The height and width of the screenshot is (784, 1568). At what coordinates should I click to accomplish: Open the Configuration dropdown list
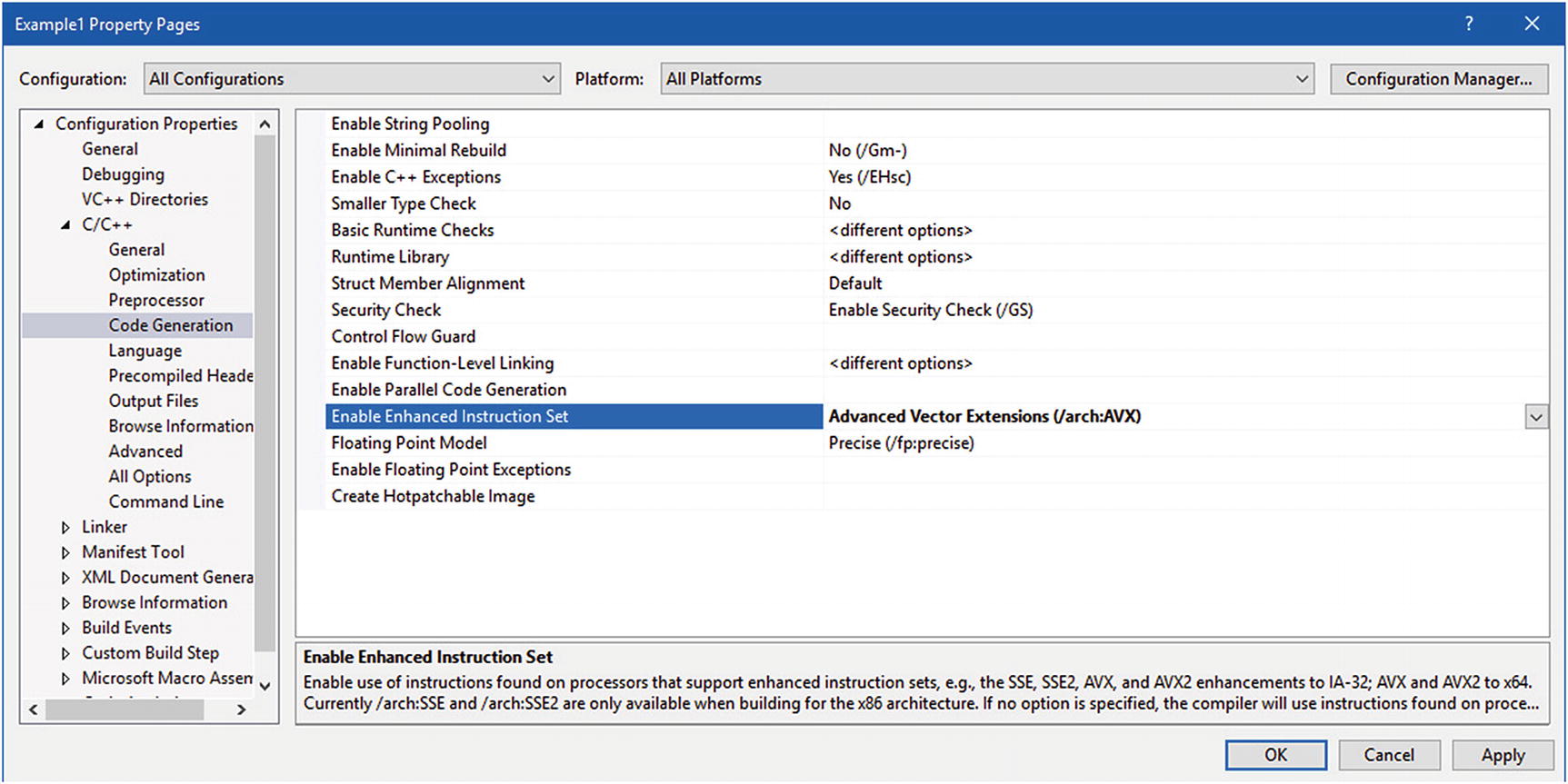pos(547,79)
